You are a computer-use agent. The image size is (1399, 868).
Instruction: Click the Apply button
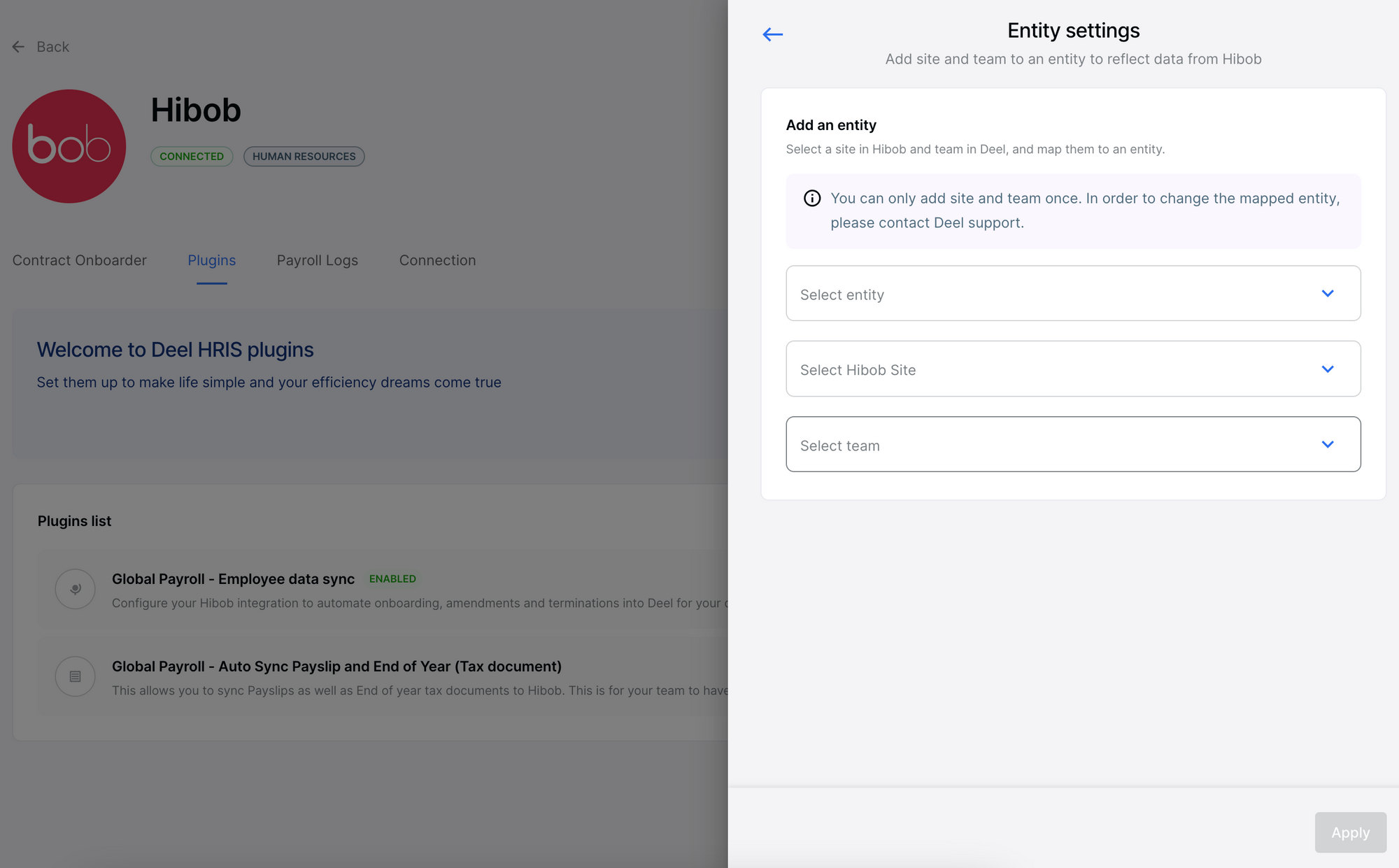(x=1350, y=832)
